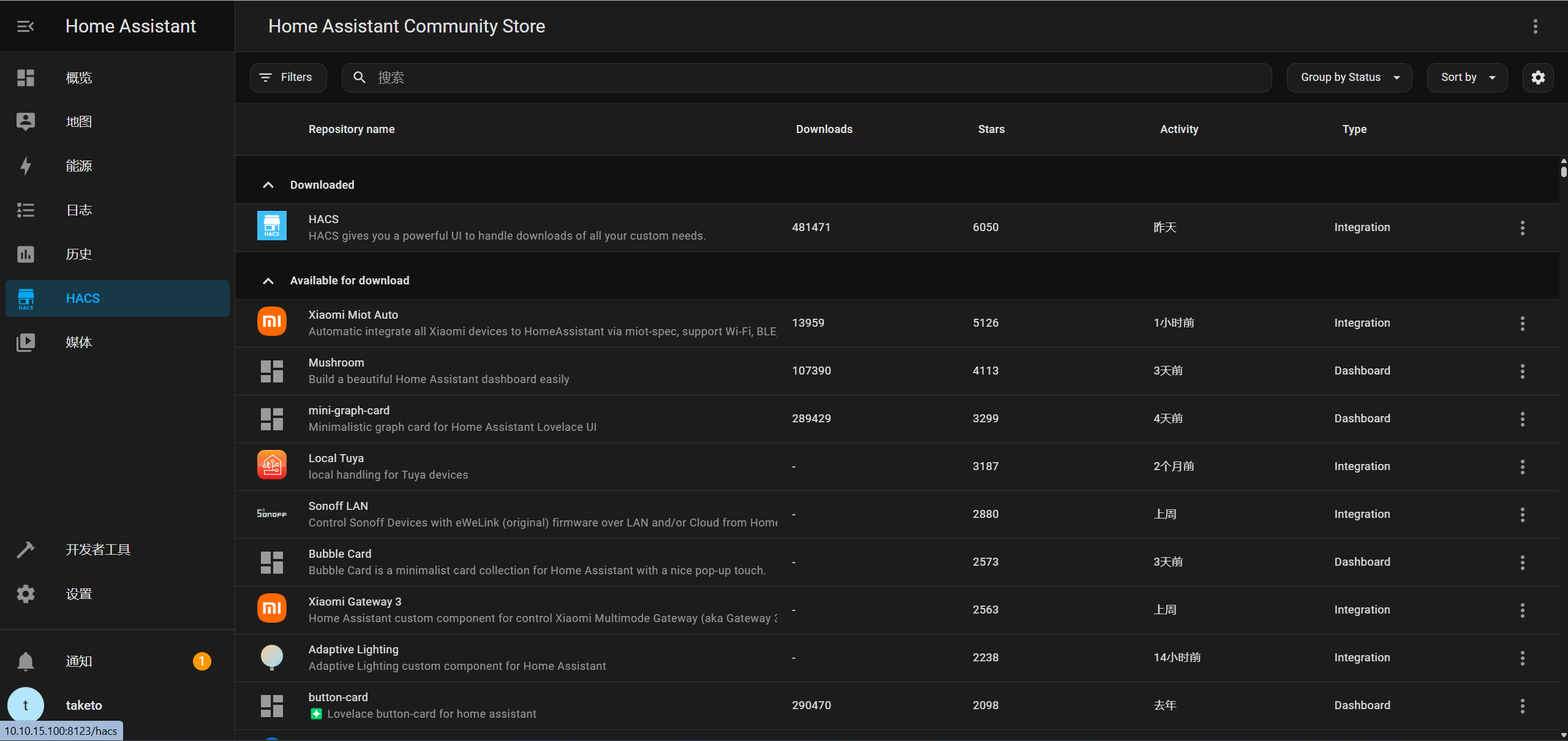Focus the 搜索 search field

point(807,78)
